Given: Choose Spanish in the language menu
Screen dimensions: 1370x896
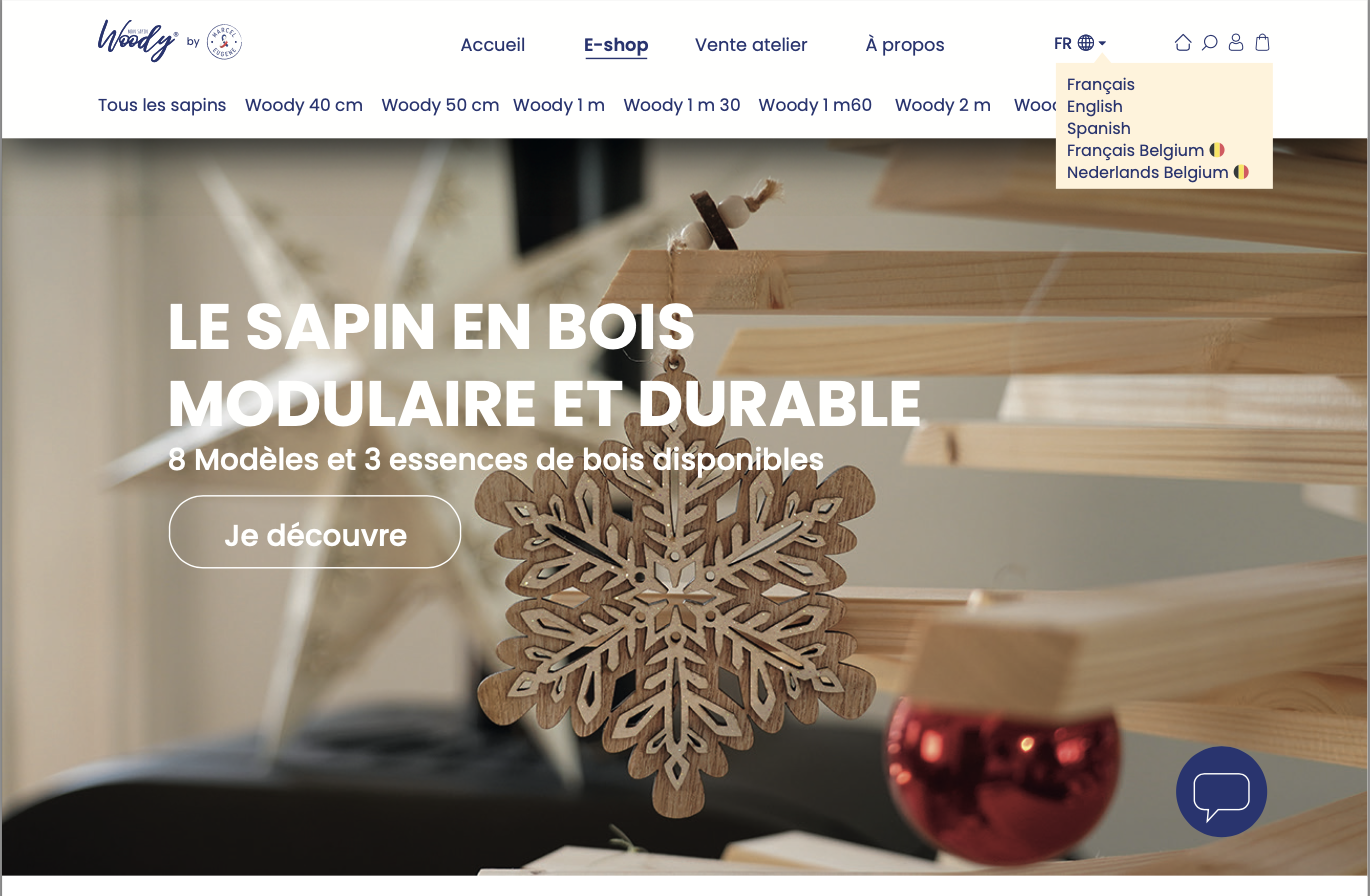Looking at the screenshot, I should tap(1098, 128).
